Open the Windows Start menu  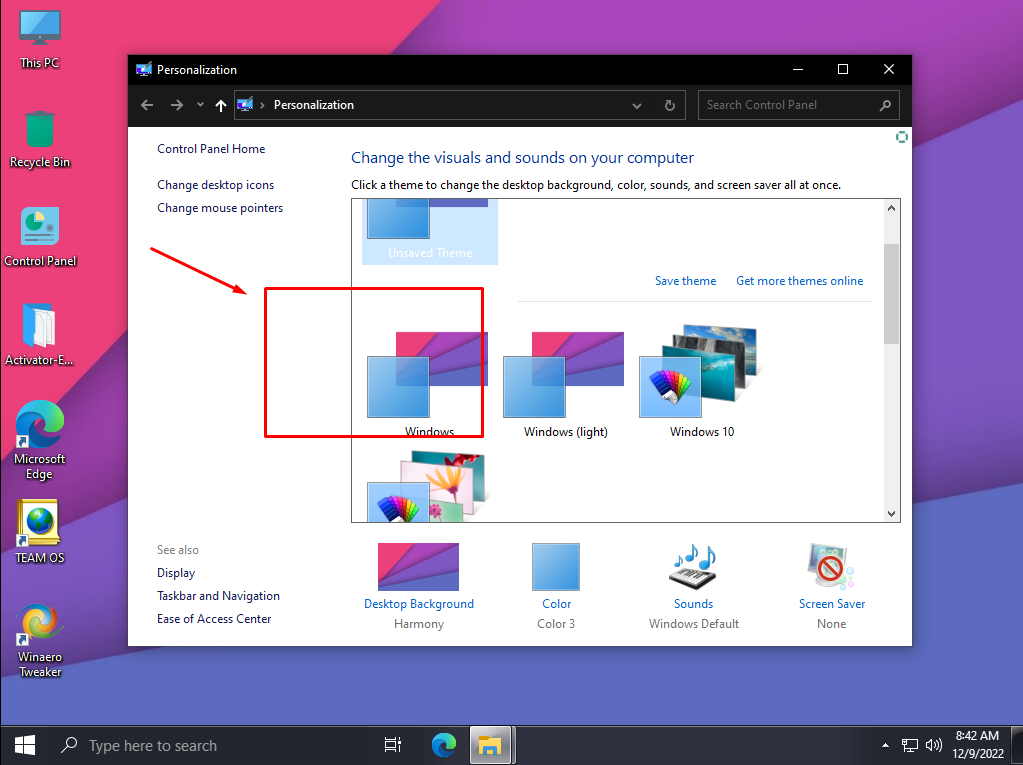coord(24,745)
